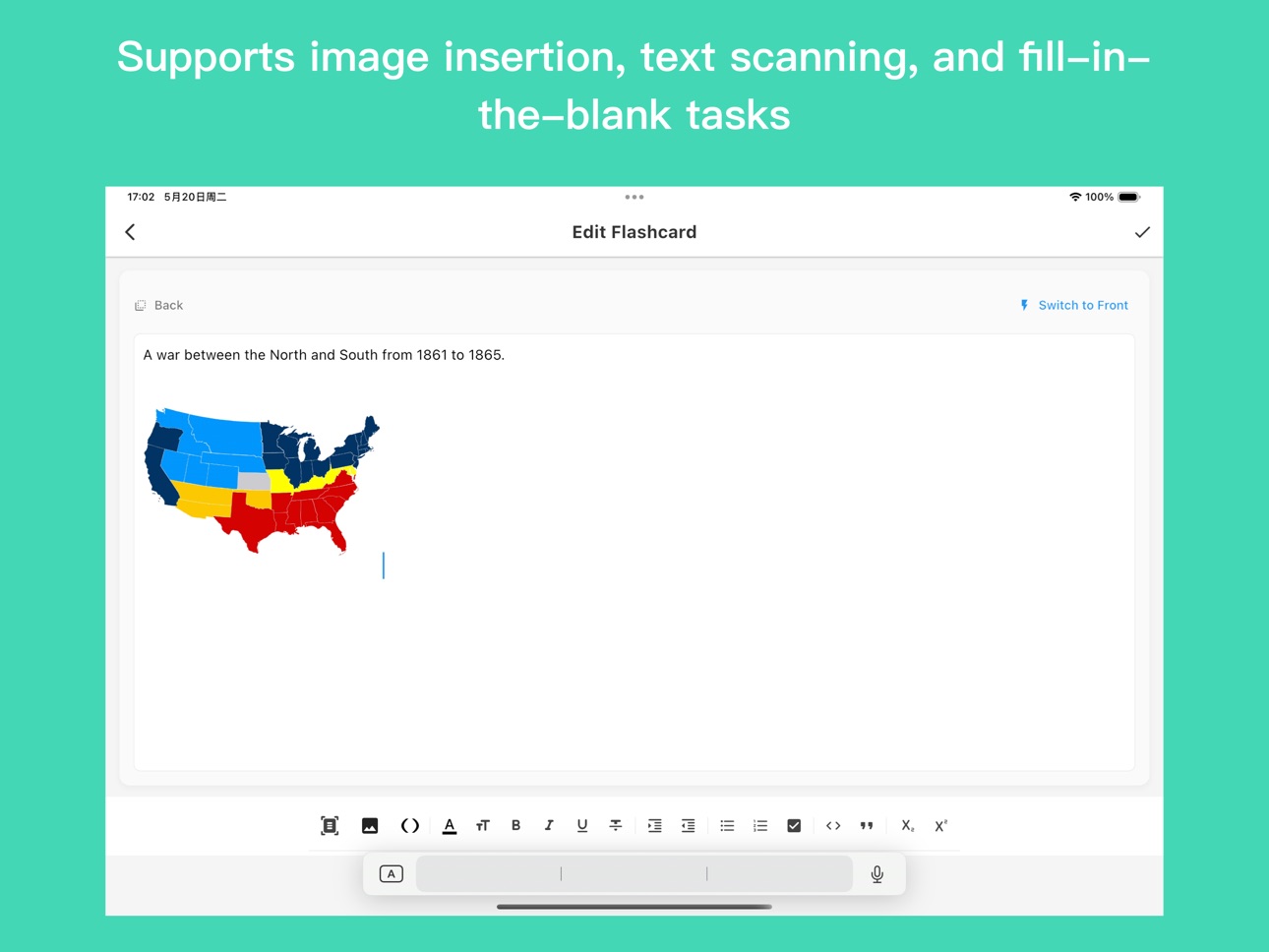This screenshot has width=1269, height=952.
Task: Tap the text scanning icon
Action: point(330,826)
